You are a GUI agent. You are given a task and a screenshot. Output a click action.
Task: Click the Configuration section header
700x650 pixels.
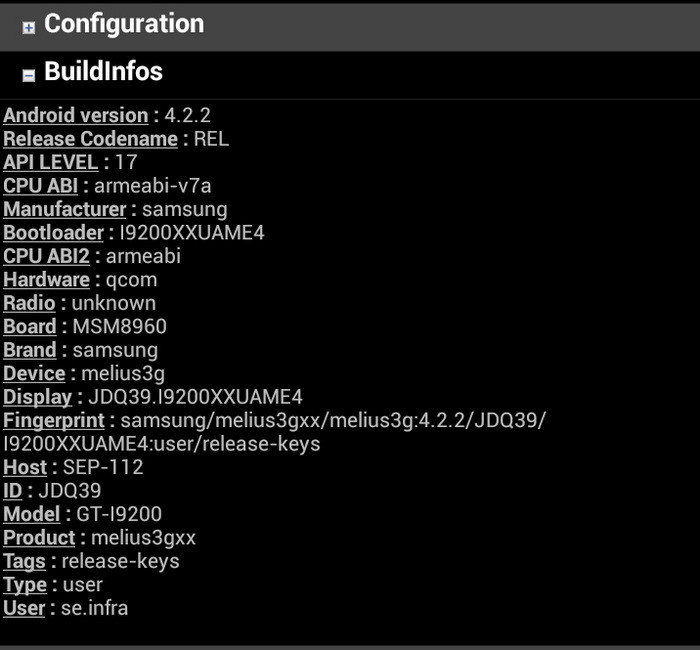point(124,24)
